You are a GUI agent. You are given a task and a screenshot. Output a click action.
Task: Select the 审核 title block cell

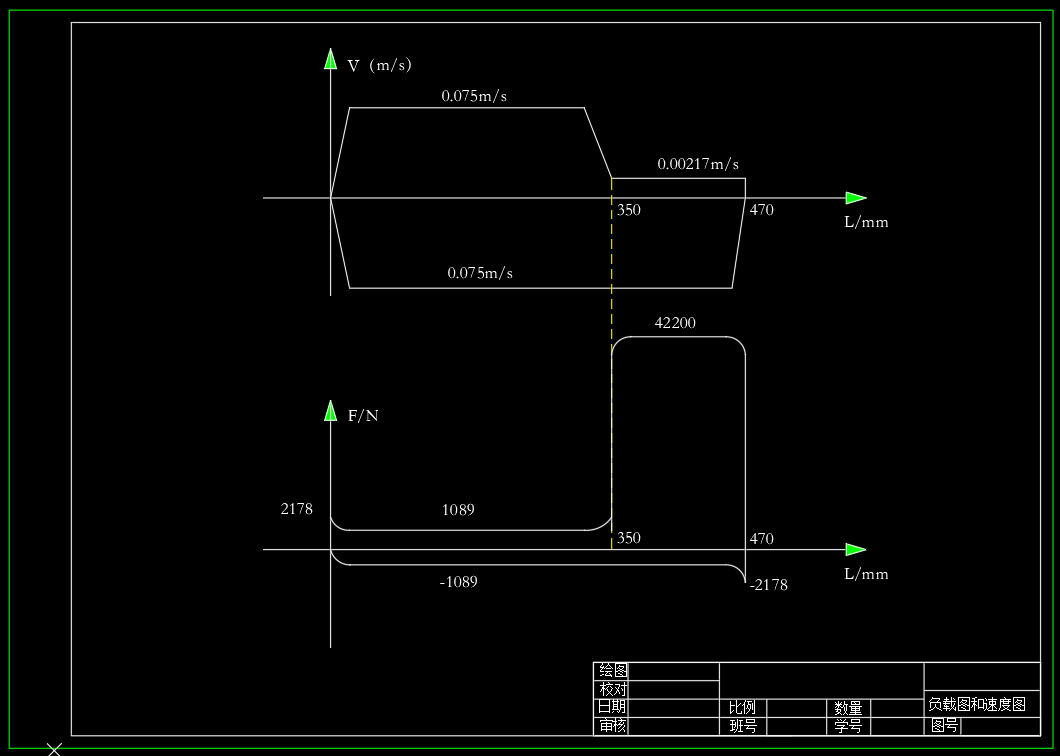pyautogui.click(x=611, y=726)
